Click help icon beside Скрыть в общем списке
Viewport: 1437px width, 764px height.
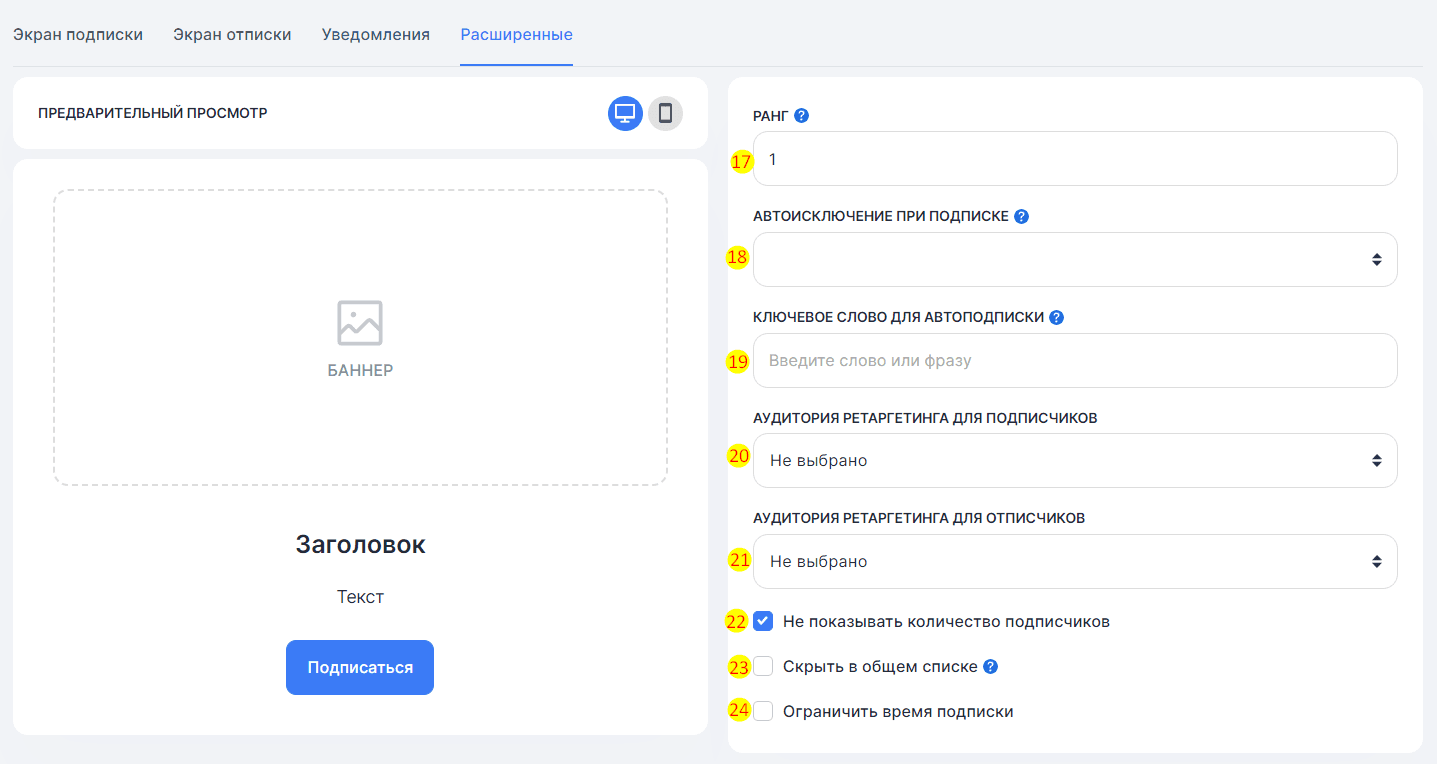(990, 667)
